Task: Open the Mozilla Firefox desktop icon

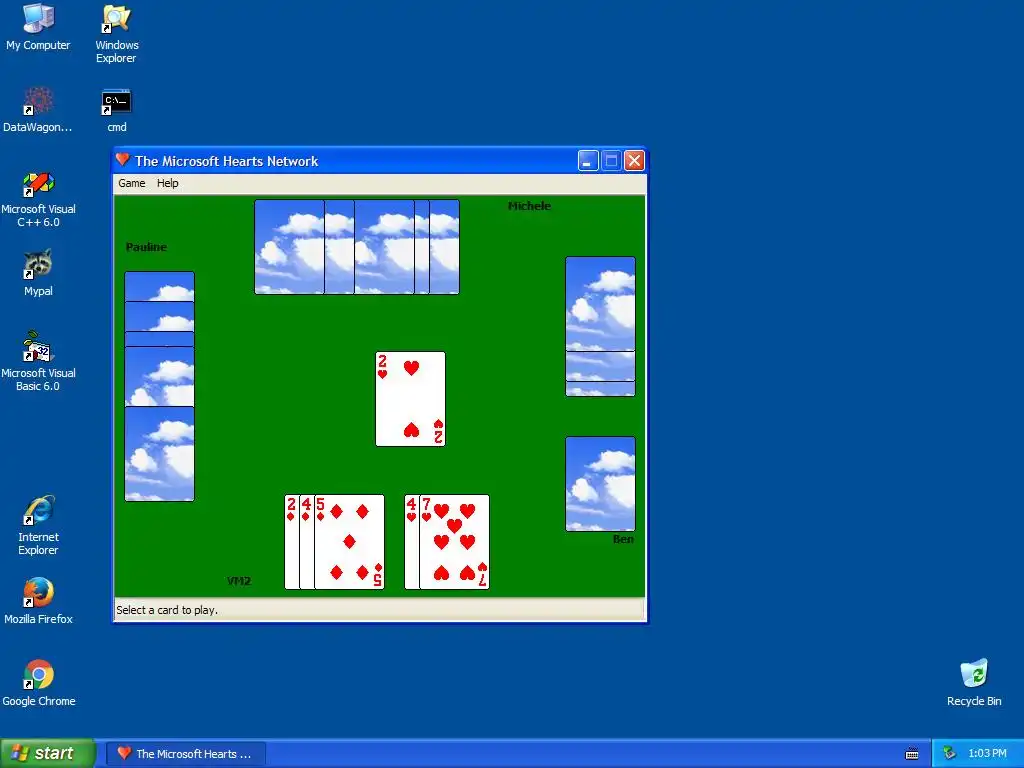Action: pyautogui.click(x=38, y=601)
